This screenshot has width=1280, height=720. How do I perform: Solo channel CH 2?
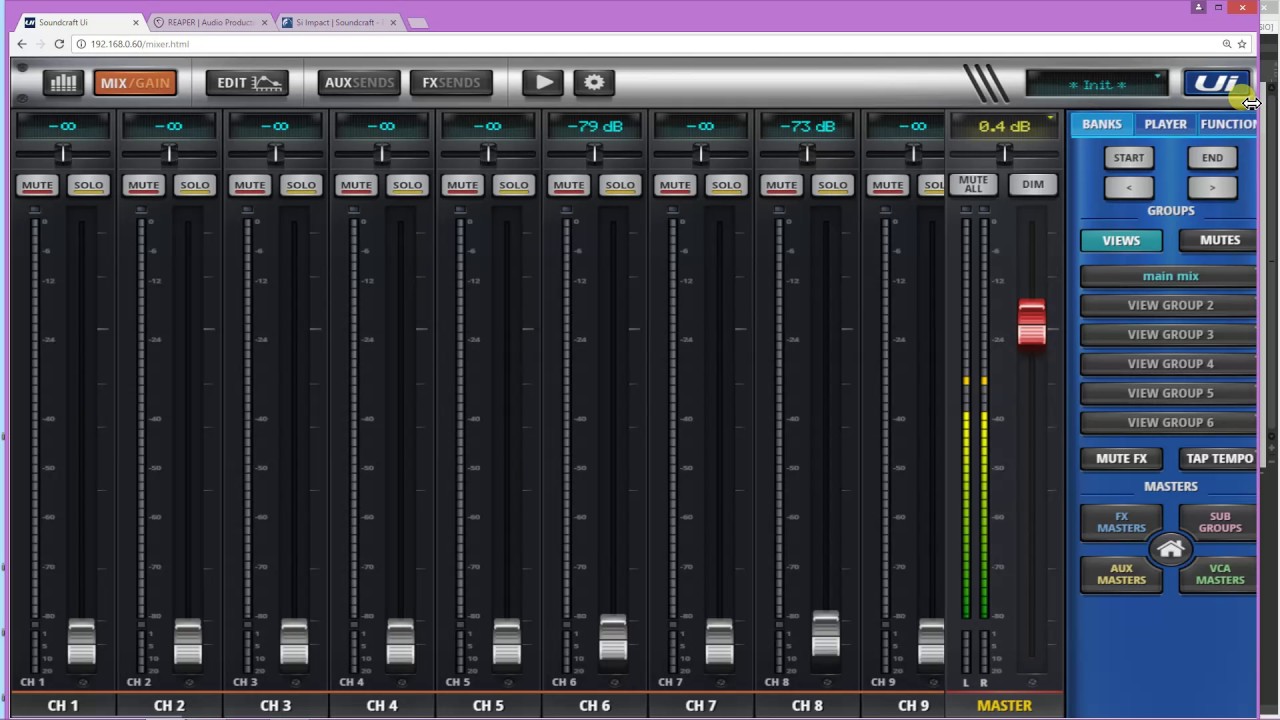pos(195,185)
